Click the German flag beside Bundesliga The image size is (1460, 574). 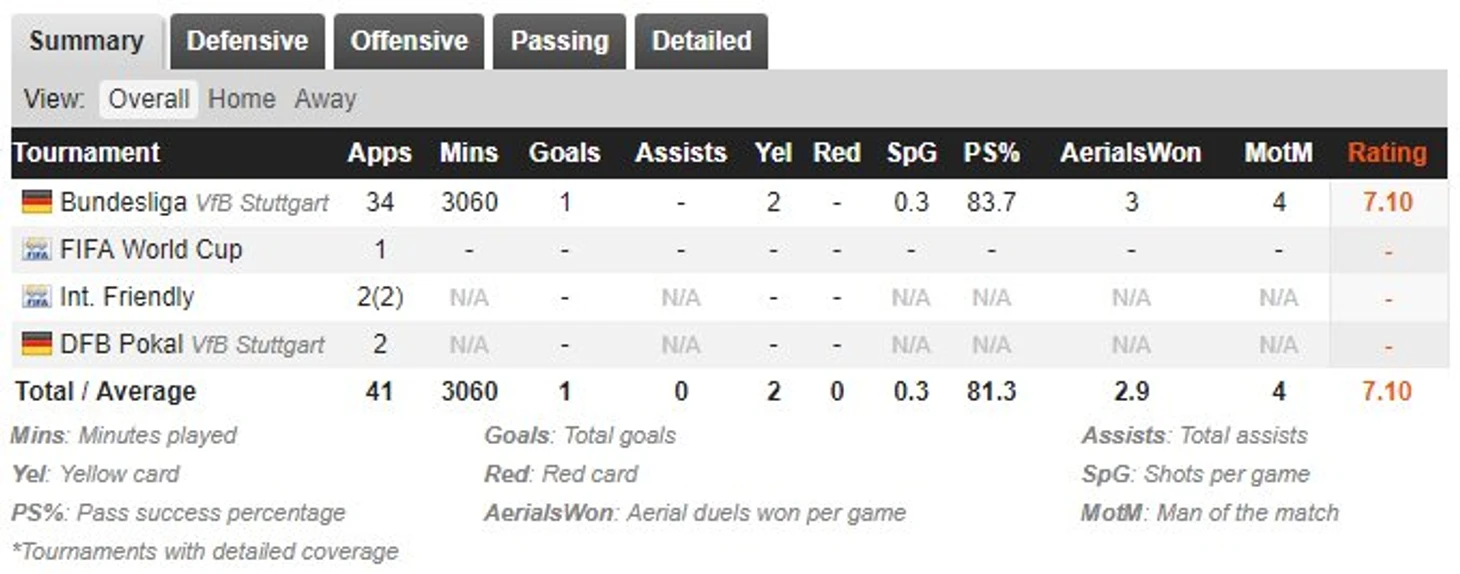37,203
